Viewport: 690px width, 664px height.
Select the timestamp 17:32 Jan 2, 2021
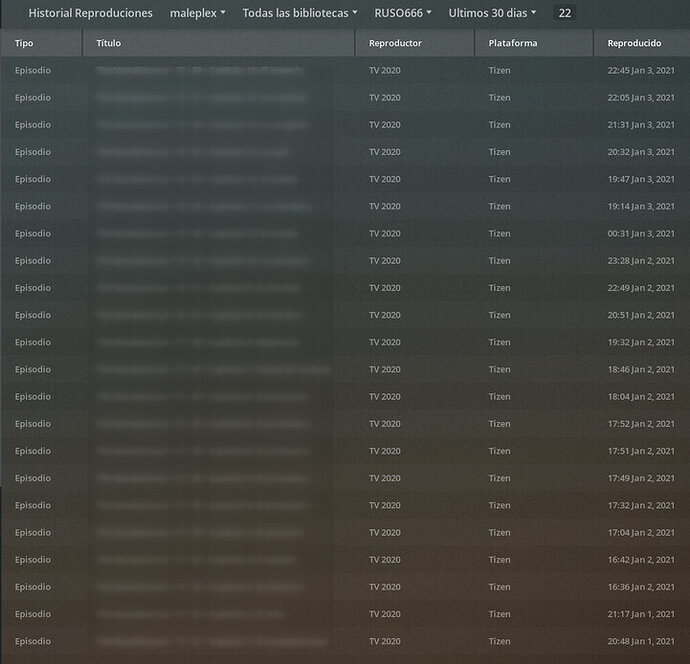[x=641, y=506]
